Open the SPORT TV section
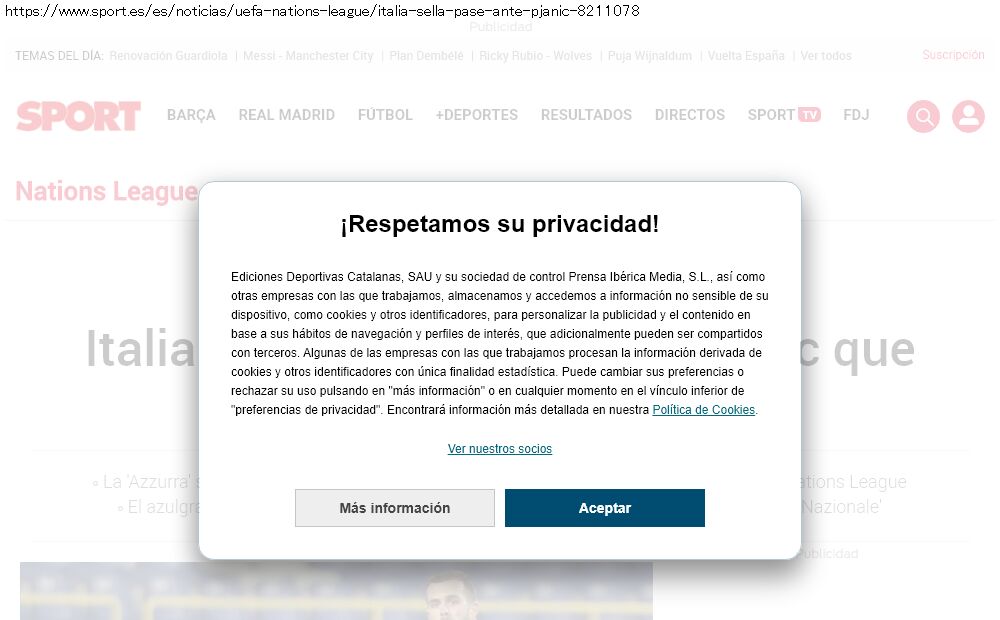Viewport: 1000px width, 620px height. pos(784,115)
